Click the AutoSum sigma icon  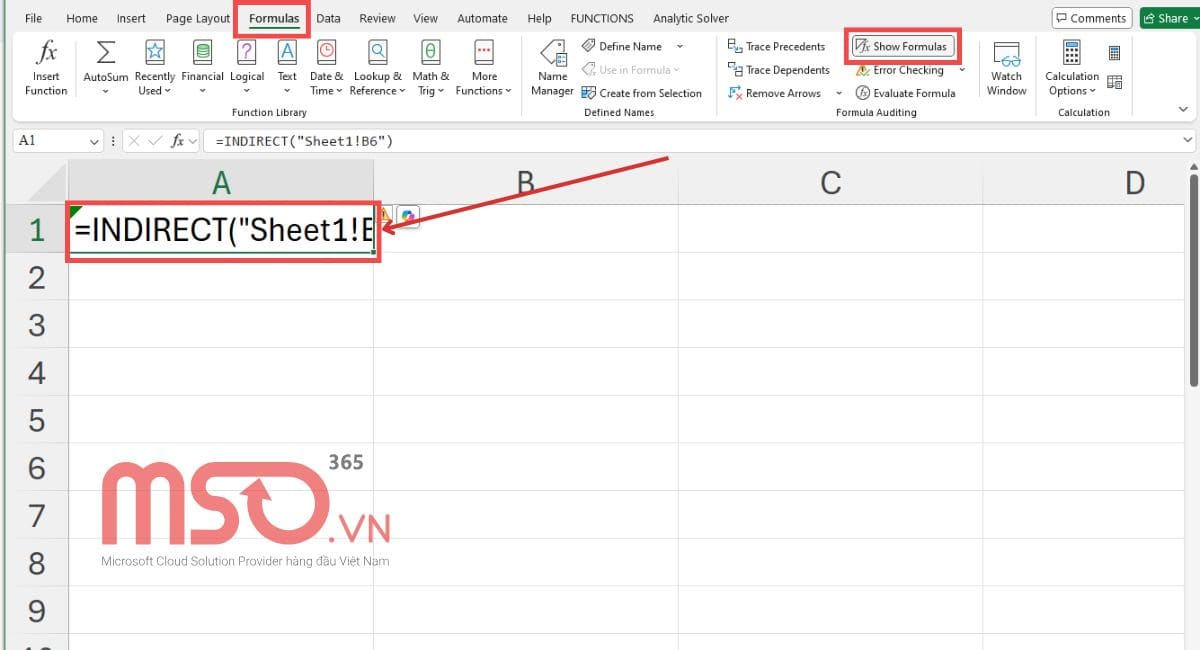click(x=105, y=52)
